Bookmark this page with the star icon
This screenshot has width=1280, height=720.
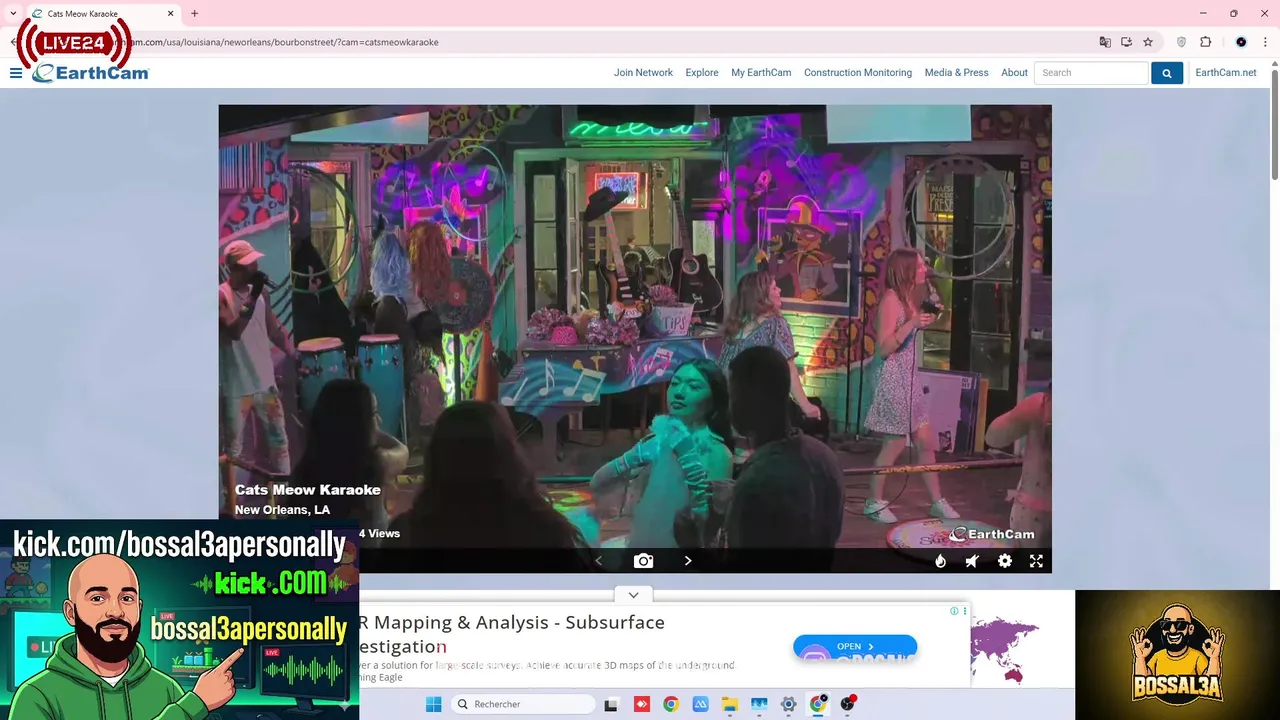coord(1148,42)
